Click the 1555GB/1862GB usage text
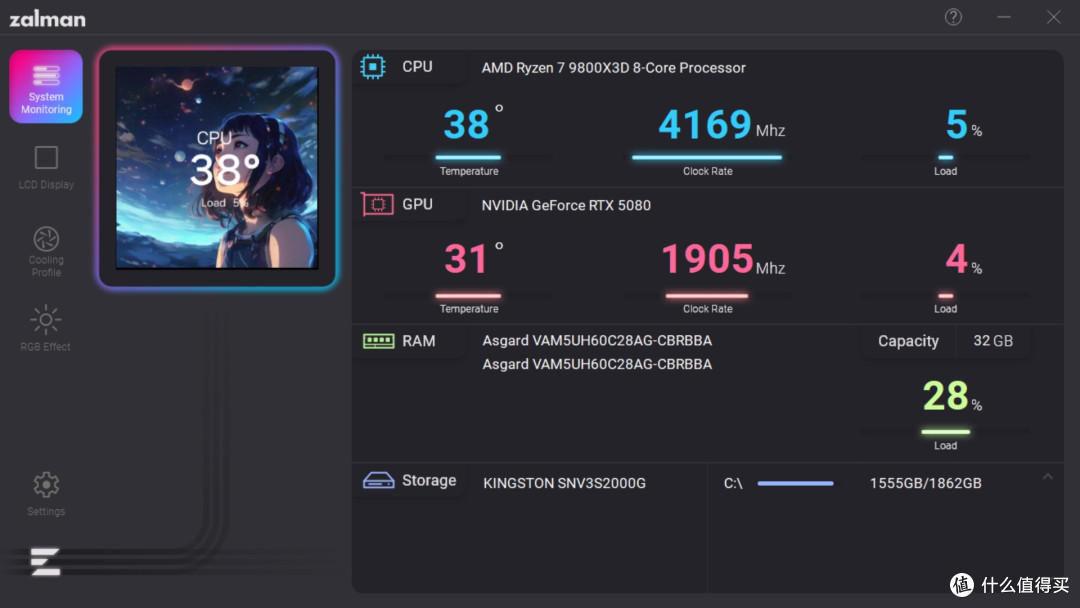1080x608 pixels. pos(925,483)
